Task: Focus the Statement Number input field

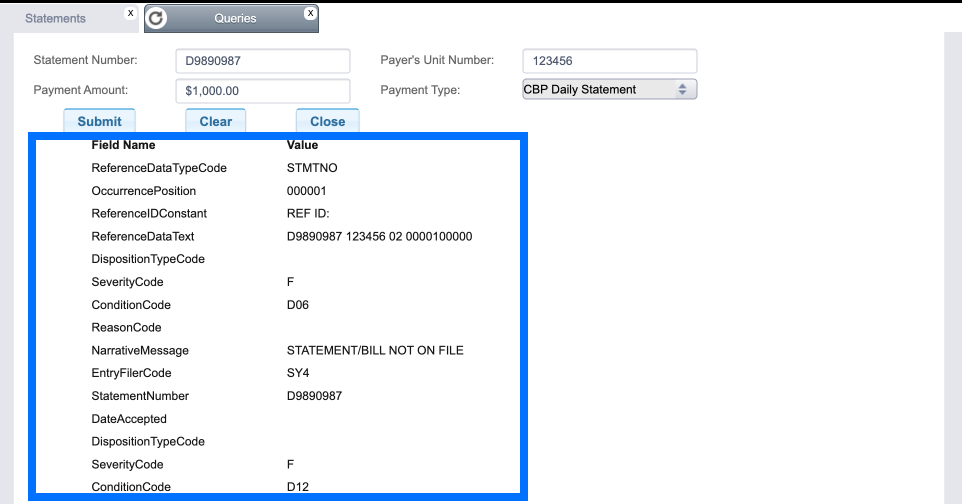Action: pos(263,61)
